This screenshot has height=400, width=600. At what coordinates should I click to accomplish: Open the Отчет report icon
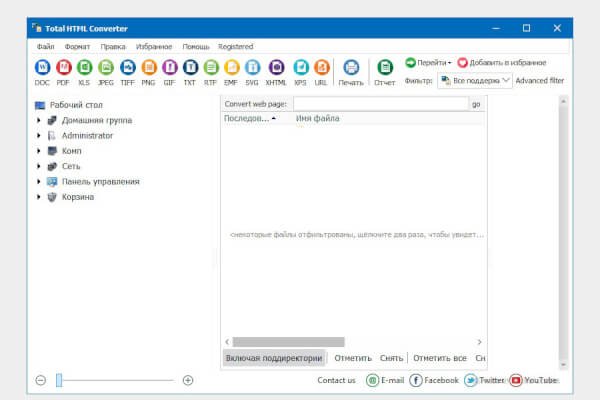385,68
